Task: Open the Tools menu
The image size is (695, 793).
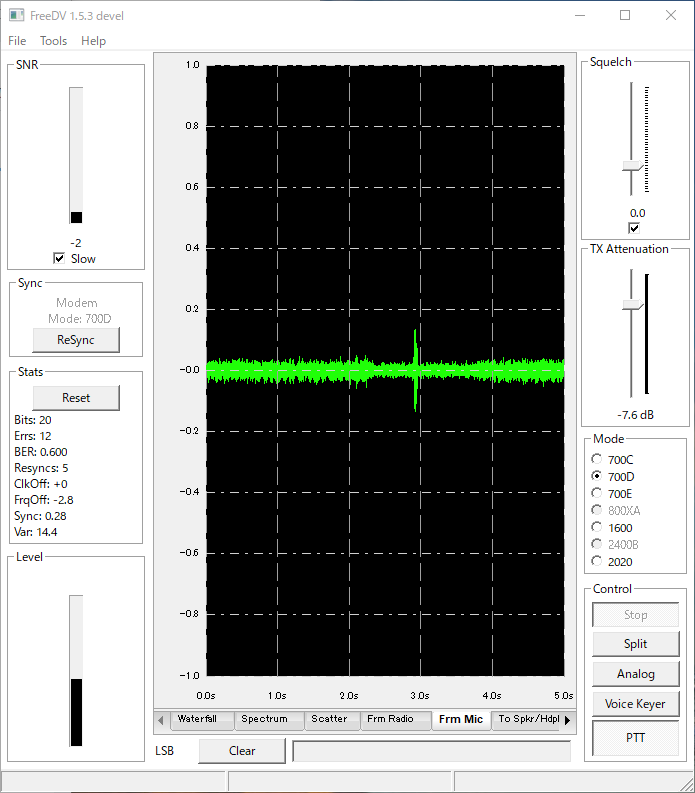Action: (x=54, y=41)
